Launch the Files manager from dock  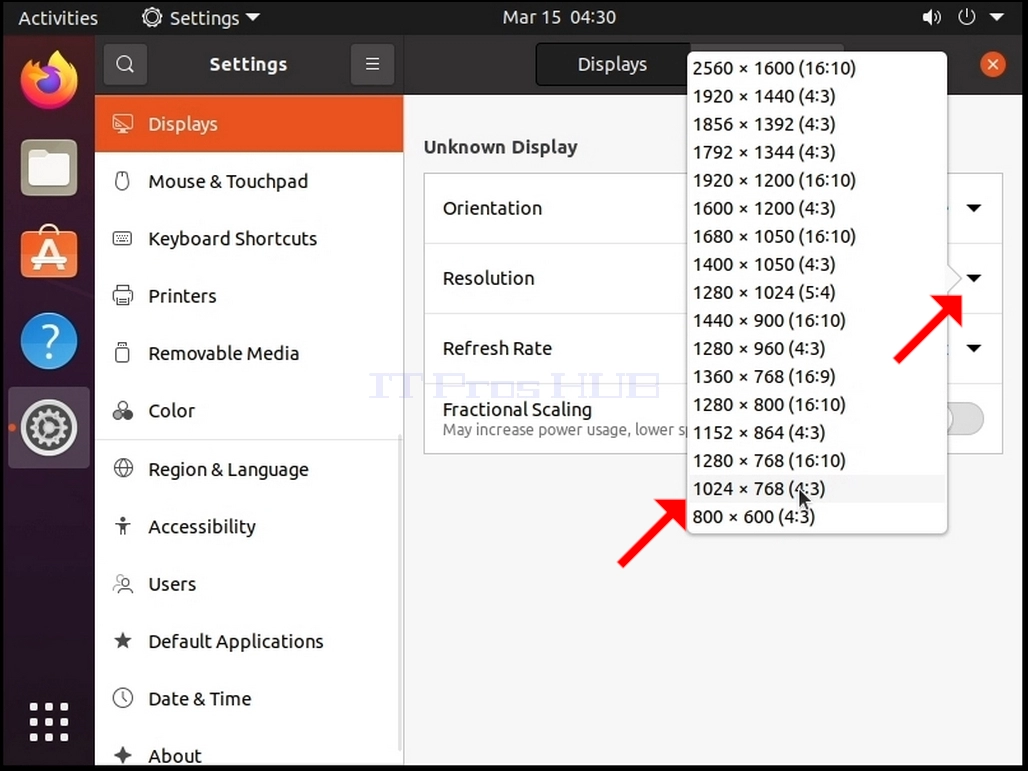pos(49,168)
